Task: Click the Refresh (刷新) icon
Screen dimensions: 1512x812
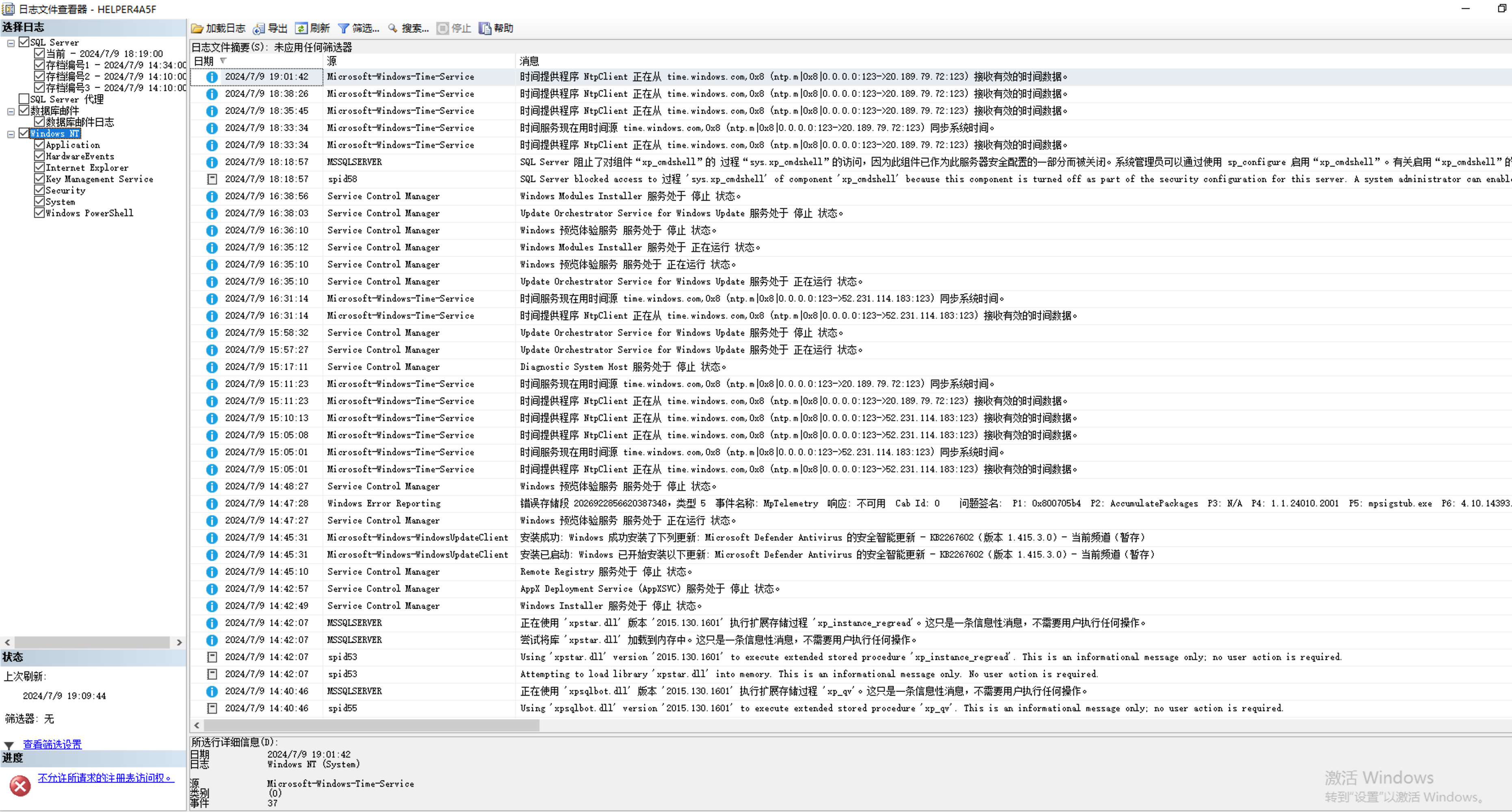Action: point(301,28)
